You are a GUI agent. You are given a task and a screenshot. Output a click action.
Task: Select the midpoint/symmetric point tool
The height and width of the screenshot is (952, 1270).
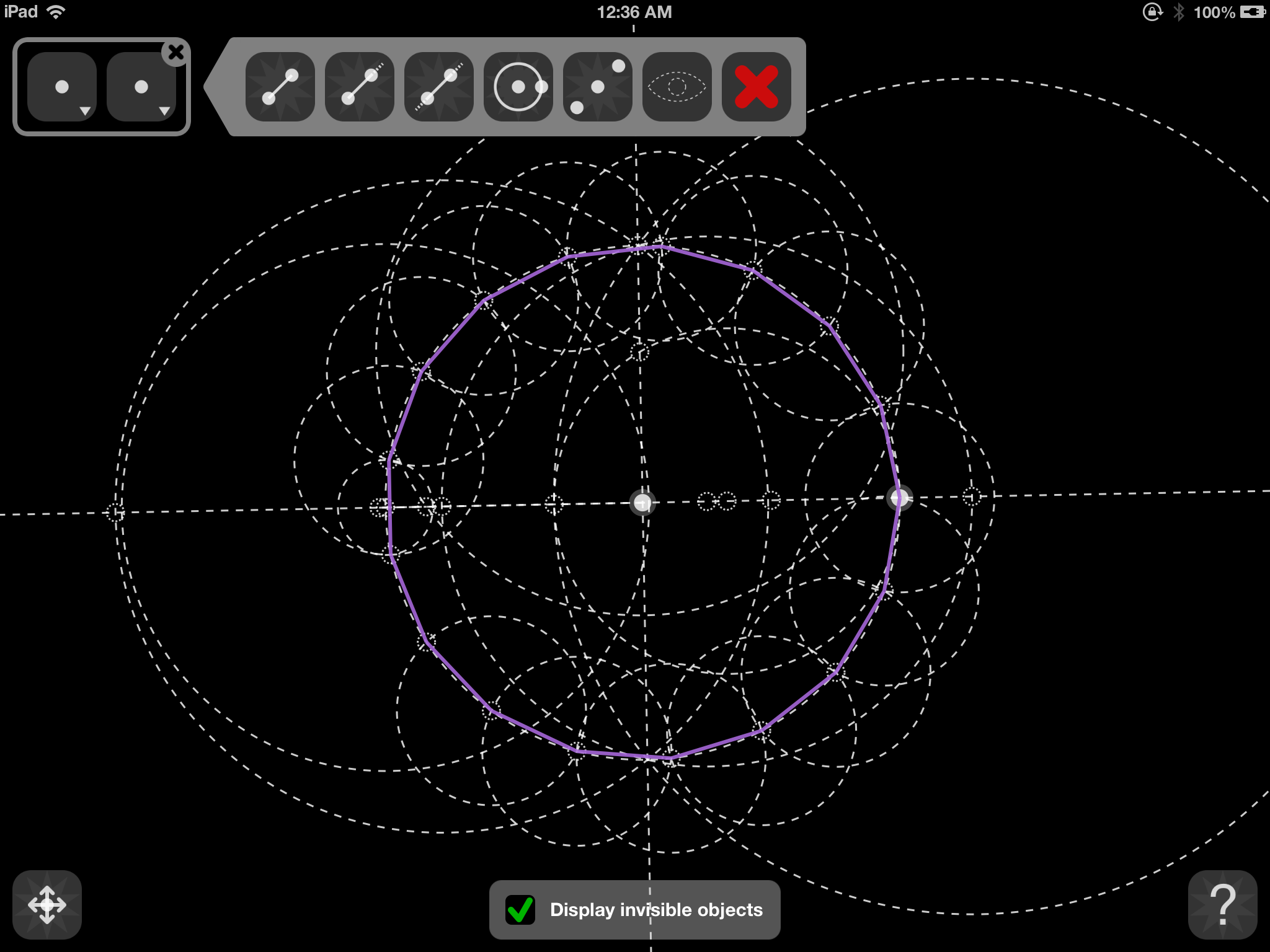pos(597,87)
